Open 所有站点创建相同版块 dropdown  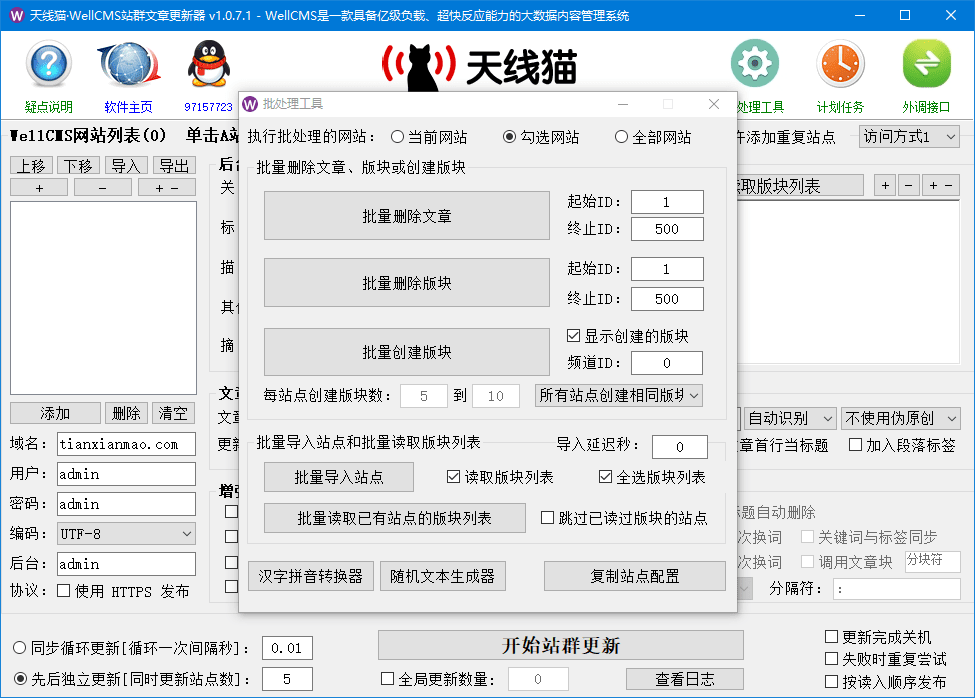tap(619, 395)
